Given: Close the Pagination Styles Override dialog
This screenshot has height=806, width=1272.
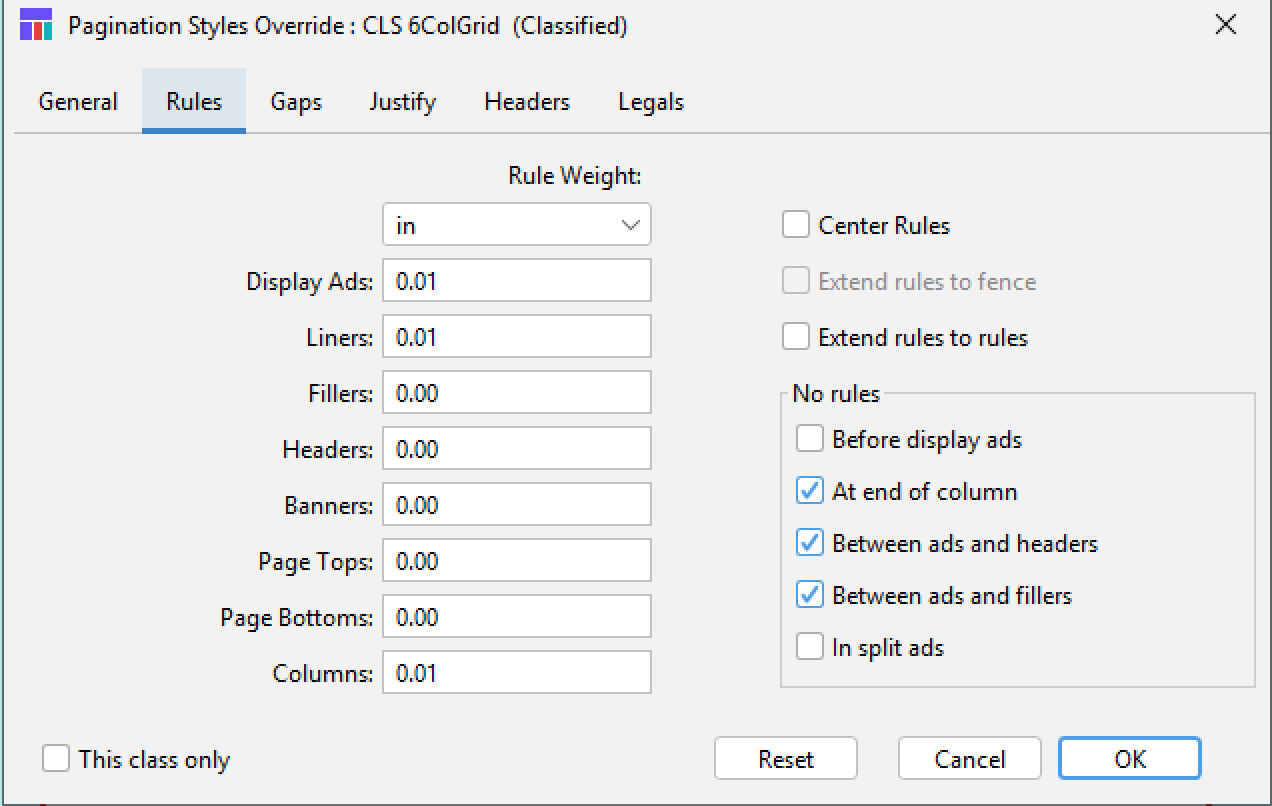Looking at the screenshot, I should [x=1225, y=26].
